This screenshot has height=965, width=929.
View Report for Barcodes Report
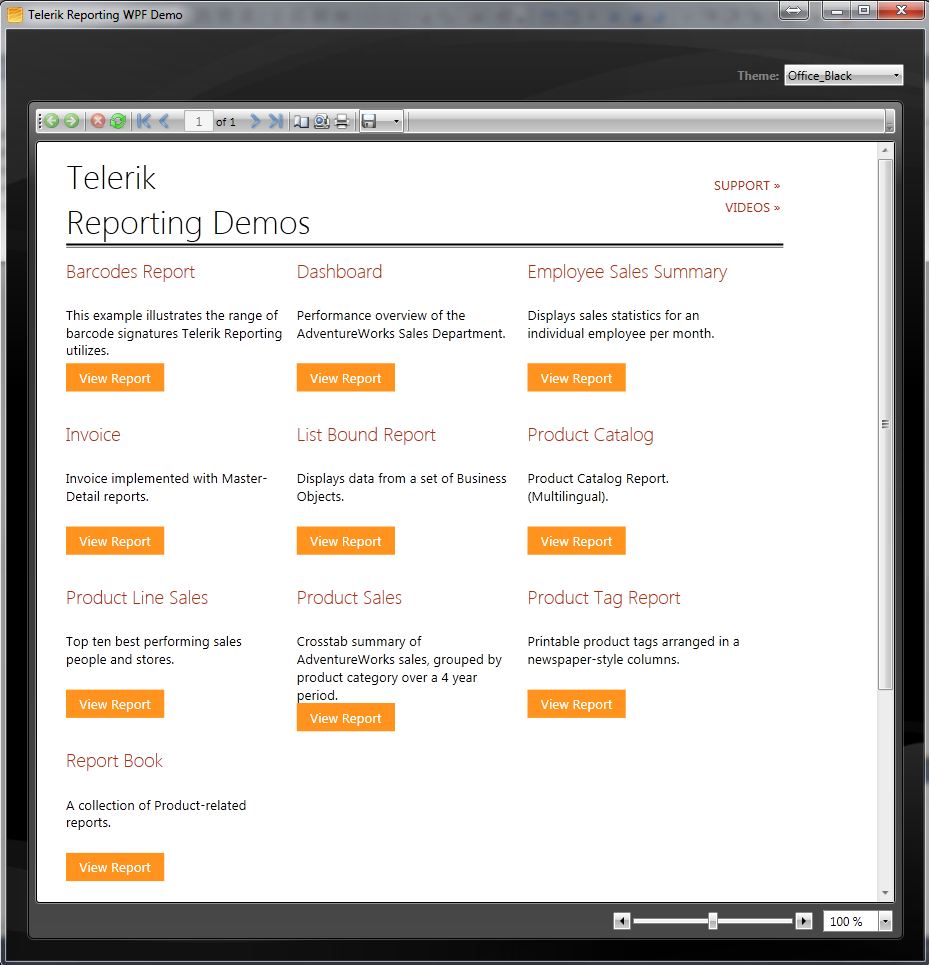(115, 378)
